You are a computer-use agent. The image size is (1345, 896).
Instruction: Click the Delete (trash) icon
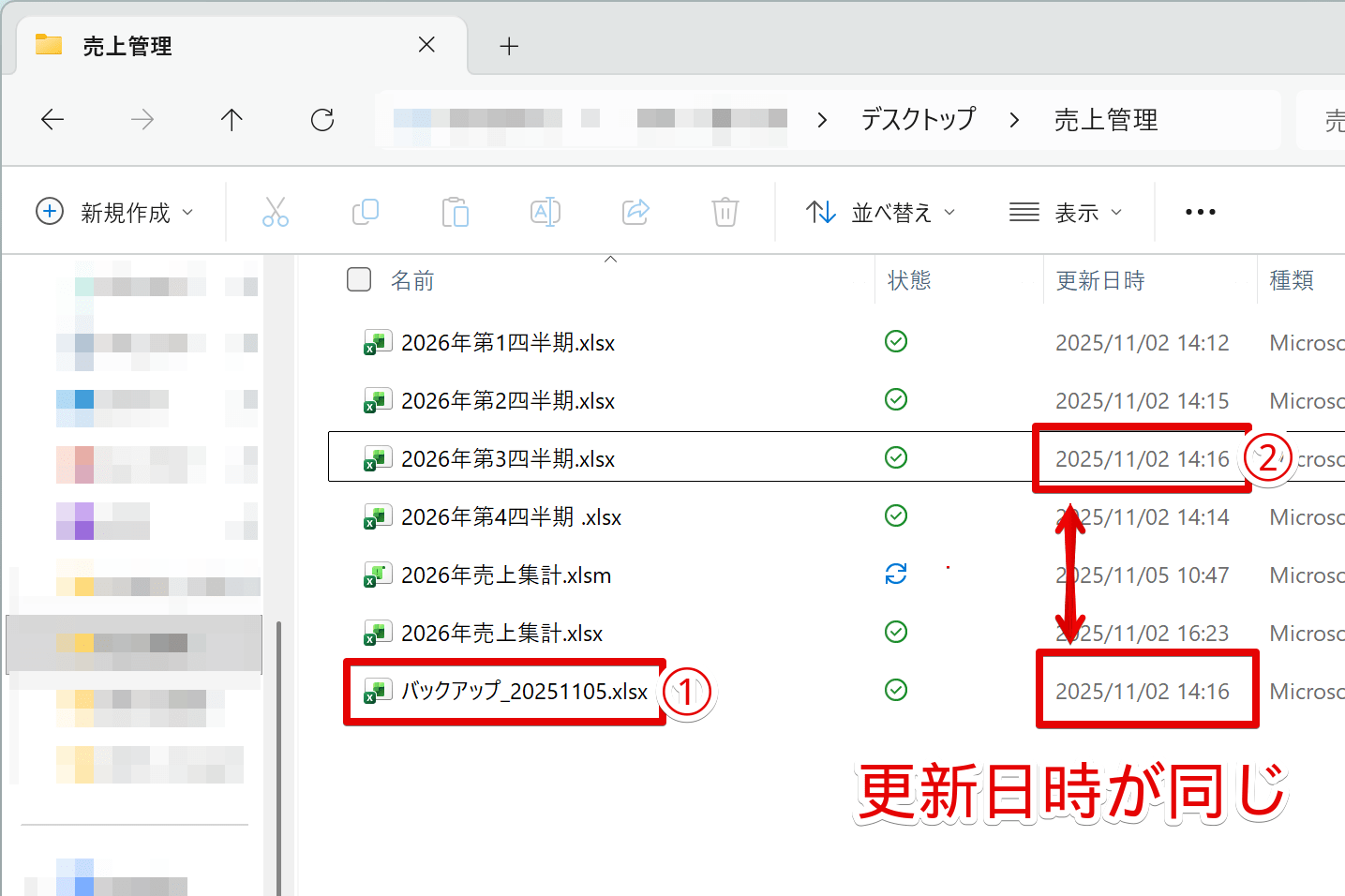point(725,212)
